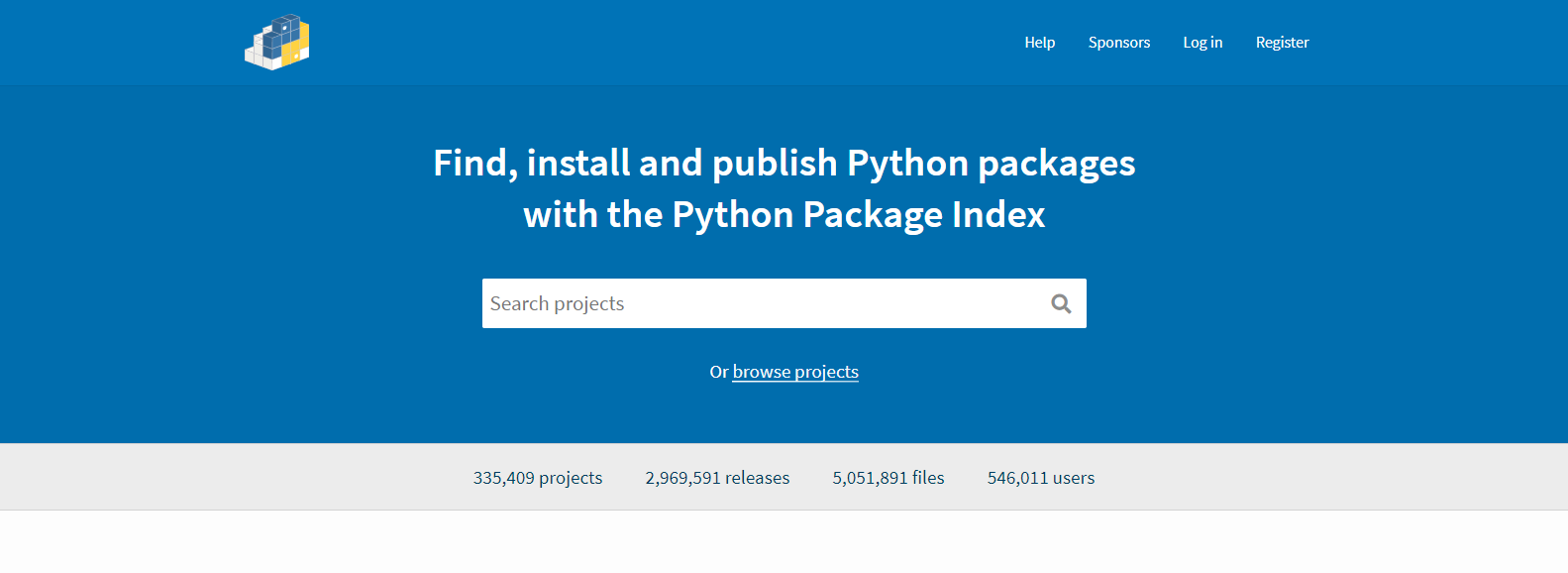The image size is (1568, 573).
Task: Open the Sponsors page
Action: coord(1119,43)
